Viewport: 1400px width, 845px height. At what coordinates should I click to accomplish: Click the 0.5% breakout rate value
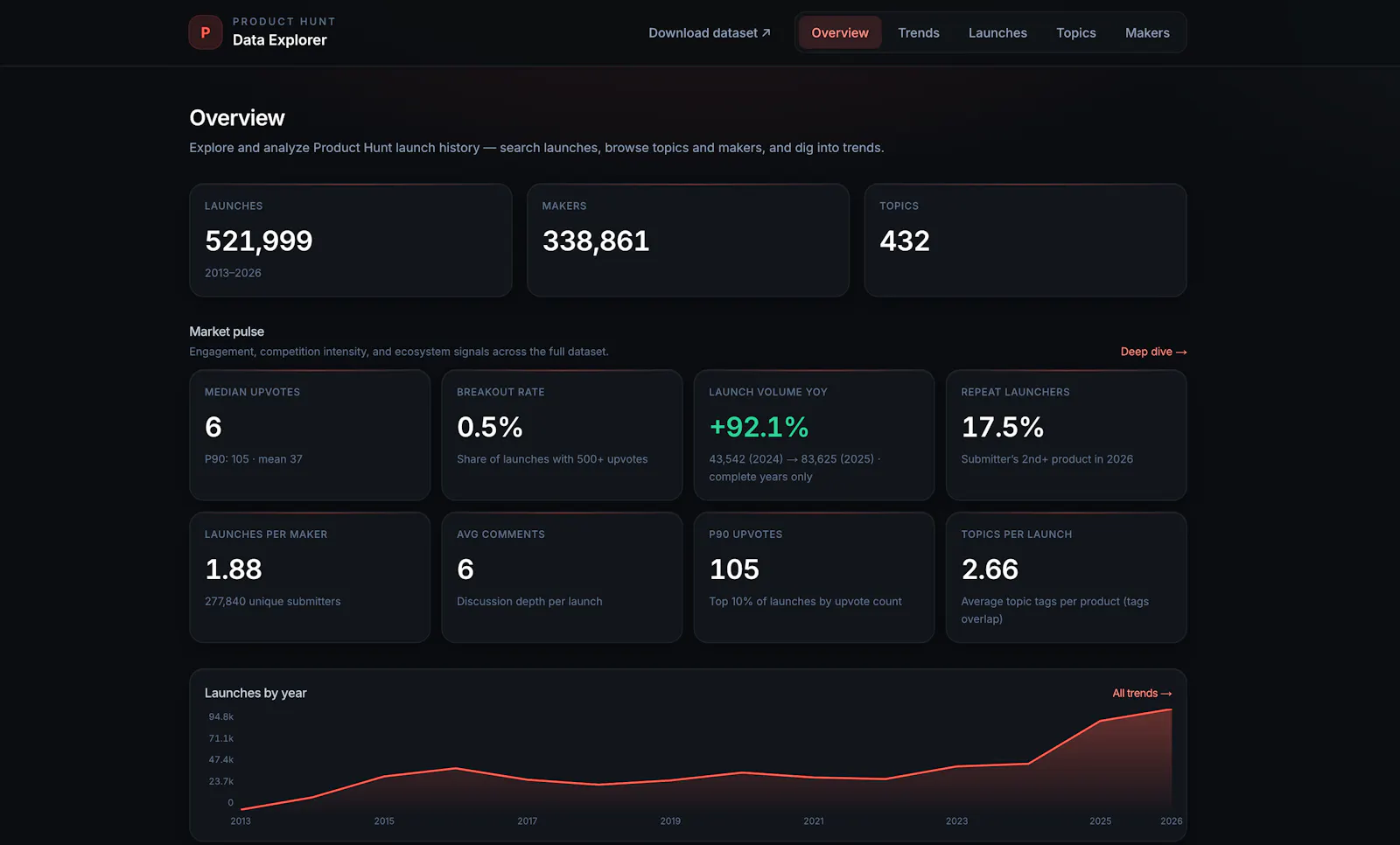tap(490, 427)
